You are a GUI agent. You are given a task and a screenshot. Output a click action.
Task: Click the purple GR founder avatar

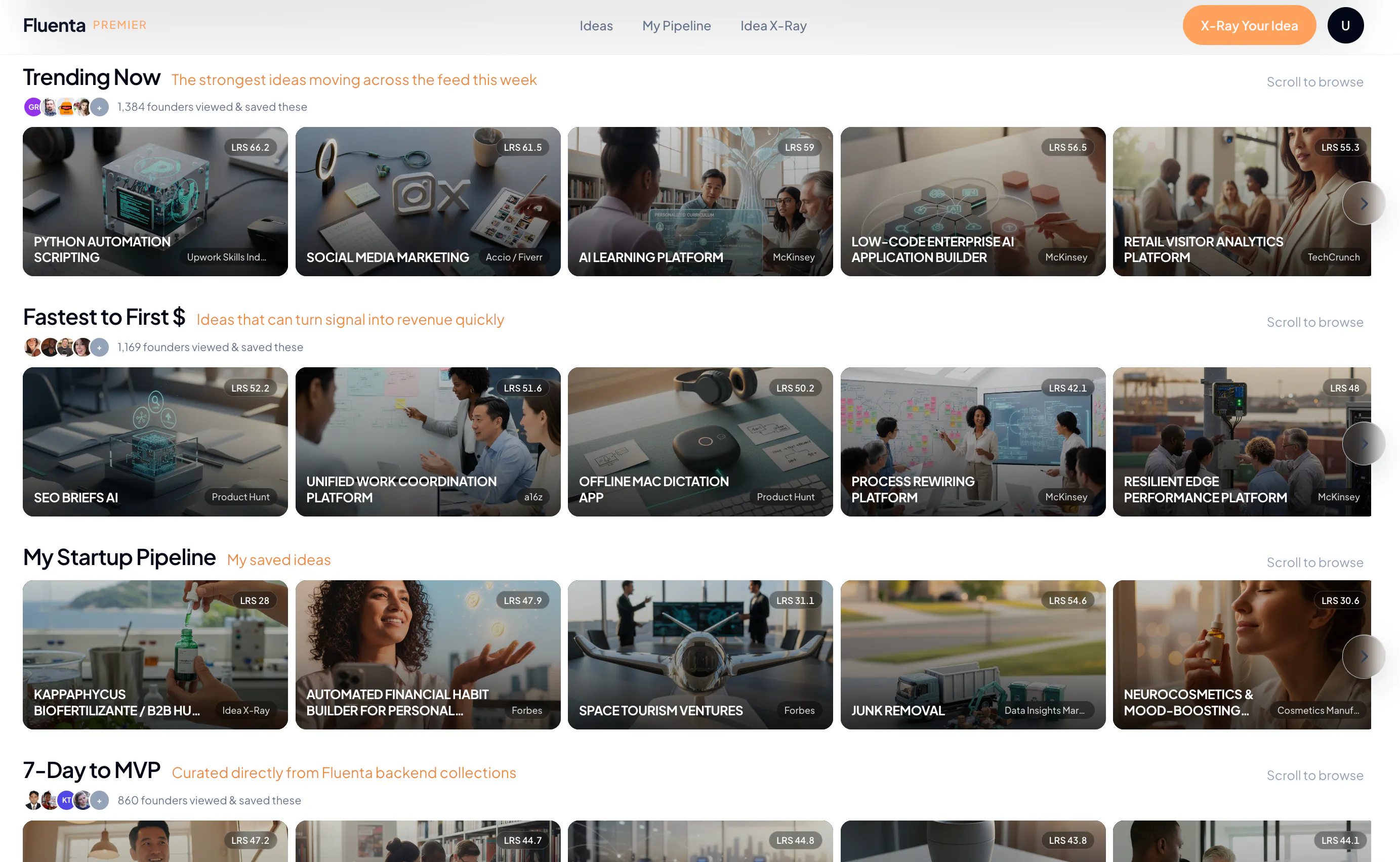pyautogui.click(x=33, y=107)
